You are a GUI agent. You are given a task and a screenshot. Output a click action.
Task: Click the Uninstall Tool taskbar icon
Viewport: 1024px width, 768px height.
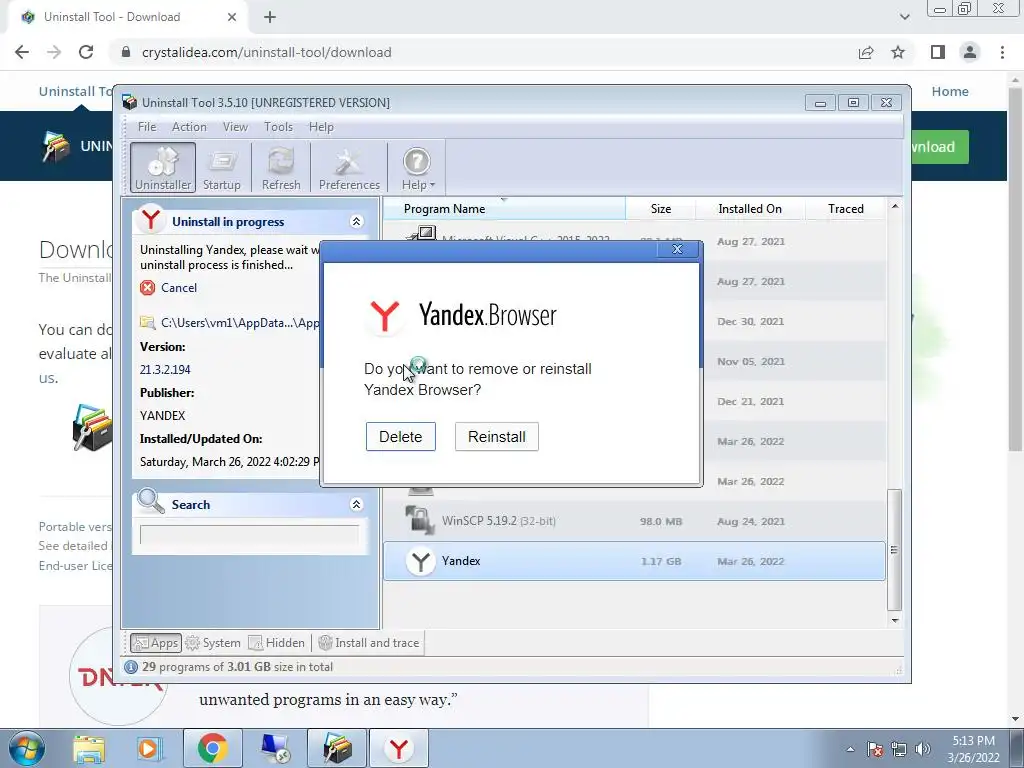337,748
